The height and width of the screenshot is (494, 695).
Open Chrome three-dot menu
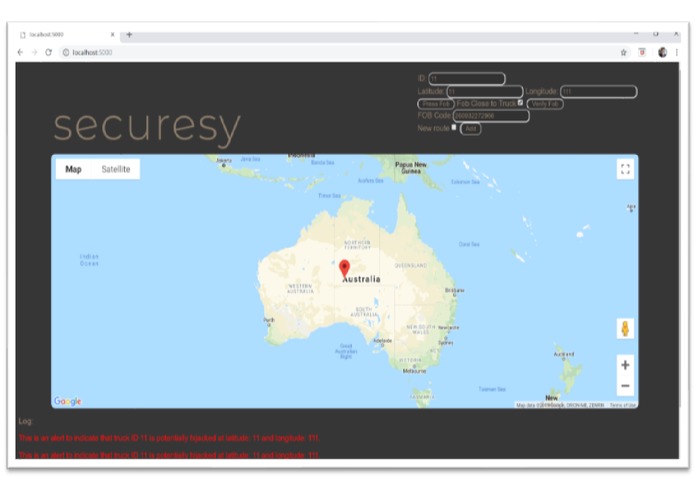677,52
